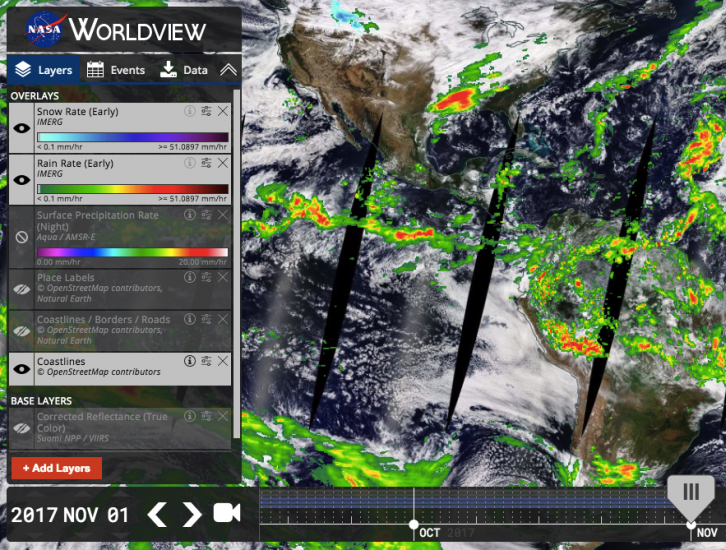The height and width of the screenshot is (550, 726).
Task: Hide the Snow Rate (Early) layer
Action: tap(22, 128)
